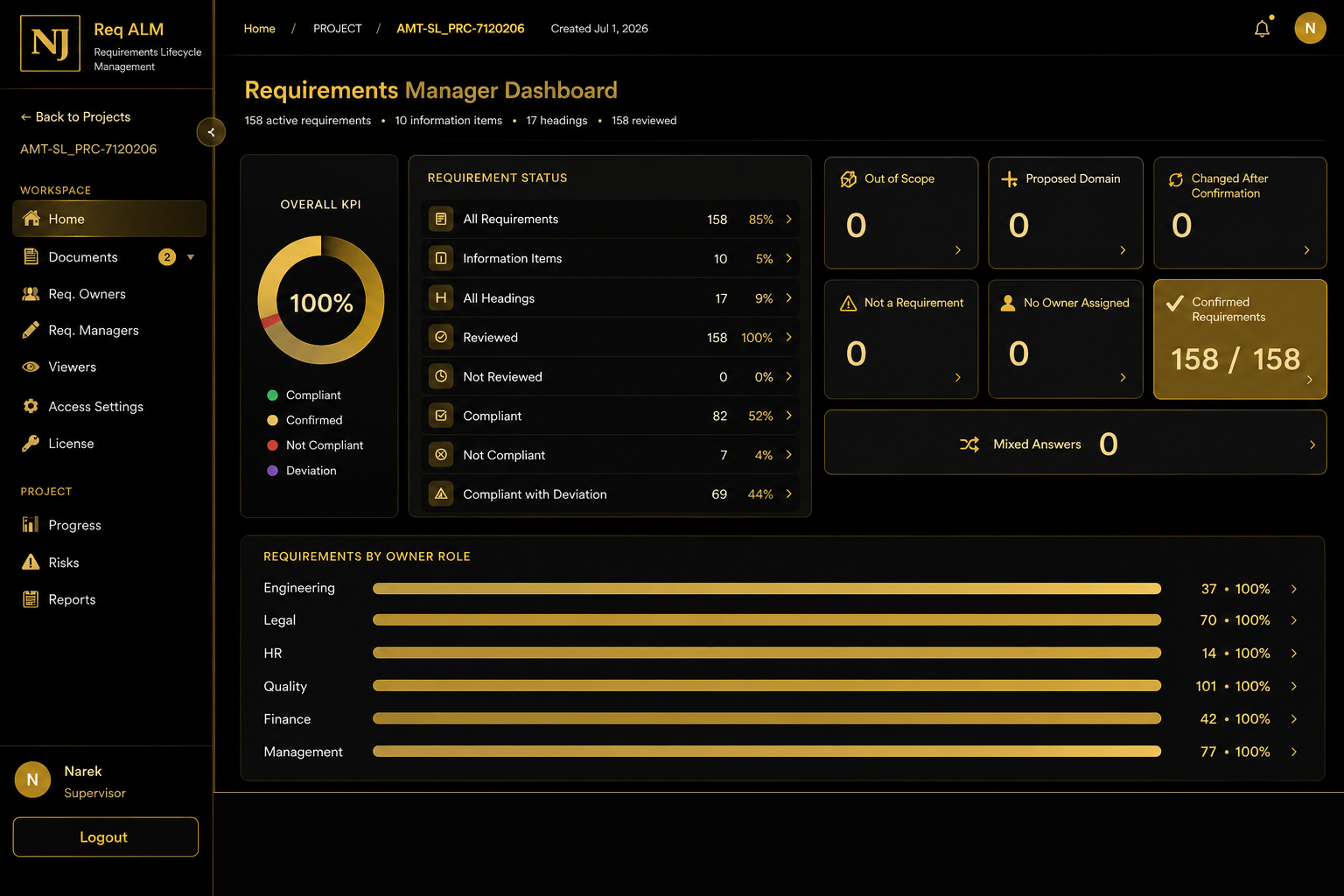Click Narek Supervisor profile area
This screenshot has height=896, width=1344.
tap(70, 780)
